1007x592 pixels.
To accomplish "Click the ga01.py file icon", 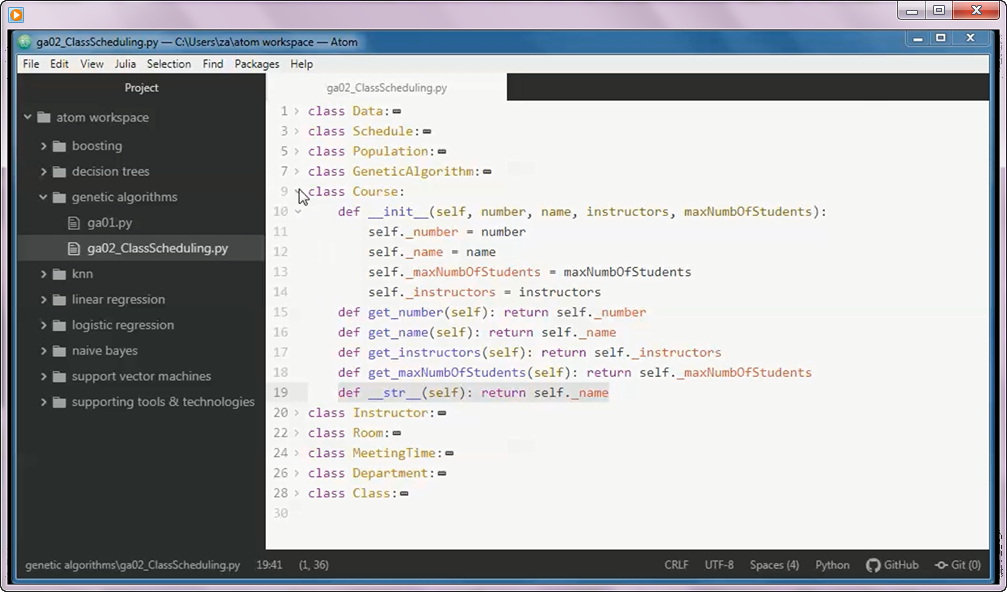I will [74, 223].
